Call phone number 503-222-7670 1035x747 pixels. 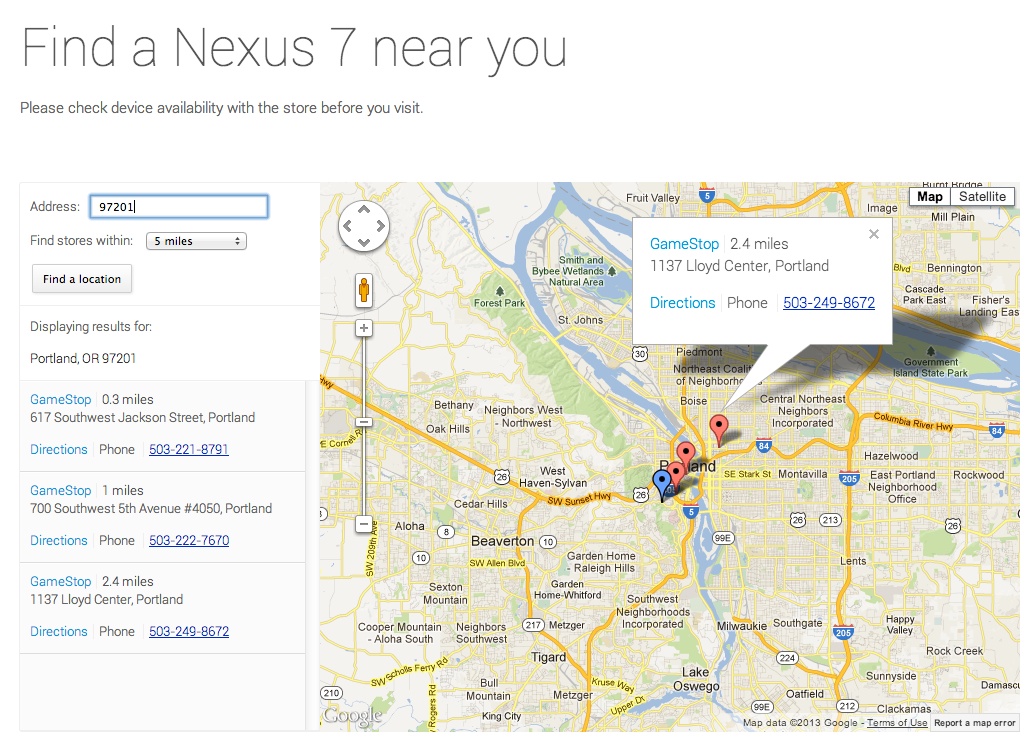(x=189, y=540)
